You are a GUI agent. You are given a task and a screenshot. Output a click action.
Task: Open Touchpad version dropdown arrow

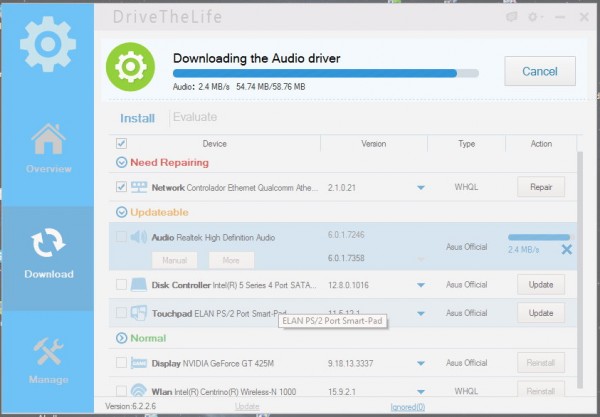(x=421, y=313)
